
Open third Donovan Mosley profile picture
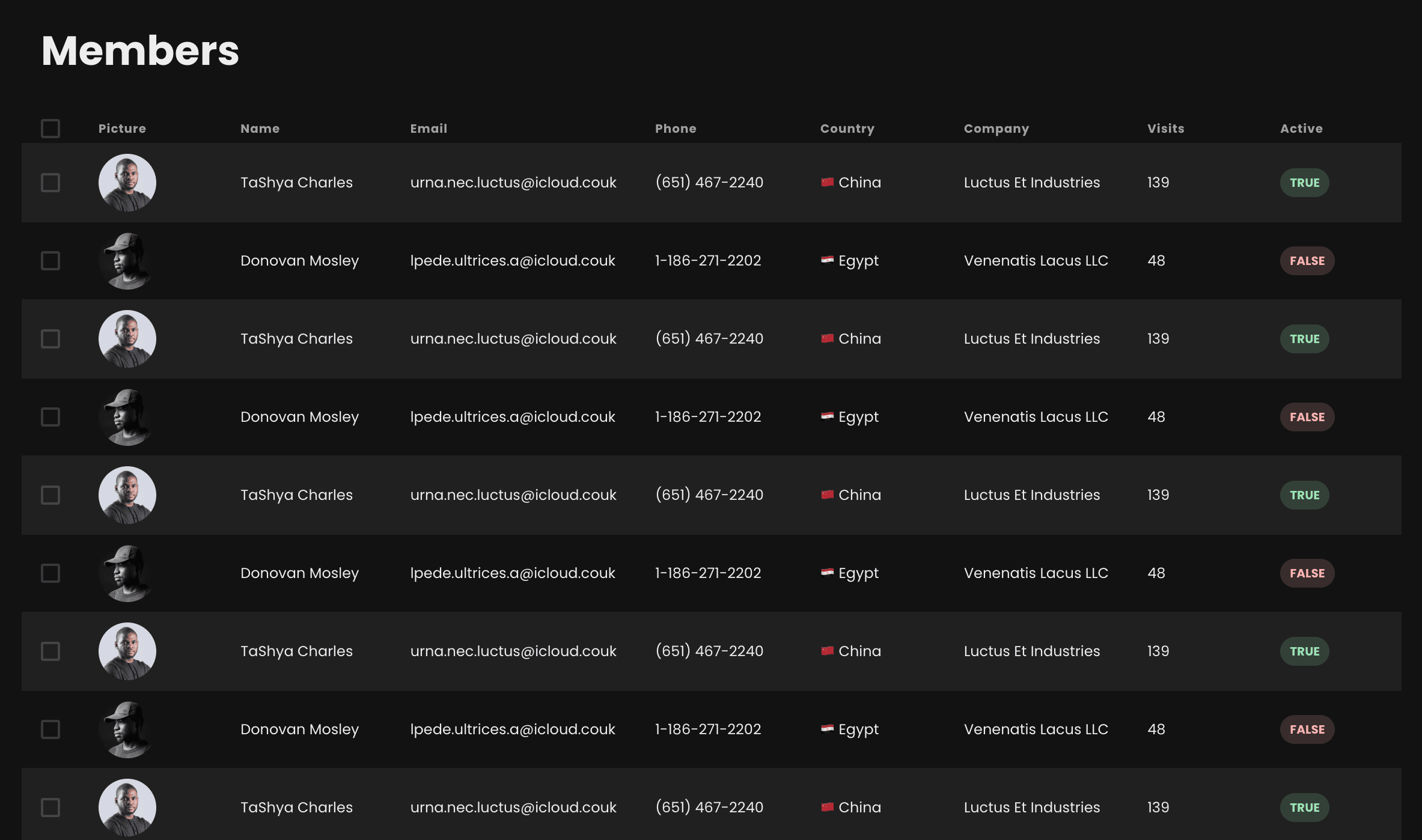coord(127,573)
